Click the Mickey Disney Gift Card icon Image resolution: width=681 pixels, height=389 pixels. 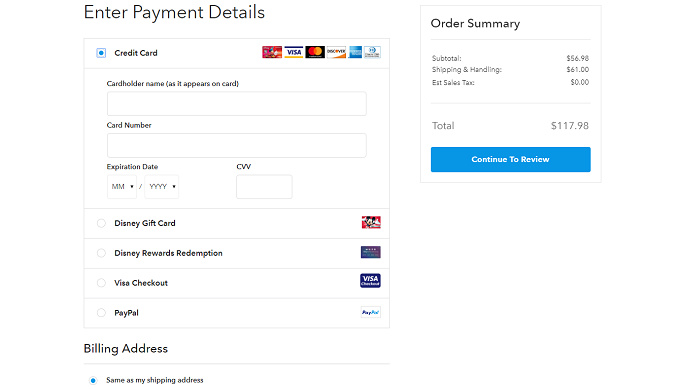point(371,222)
